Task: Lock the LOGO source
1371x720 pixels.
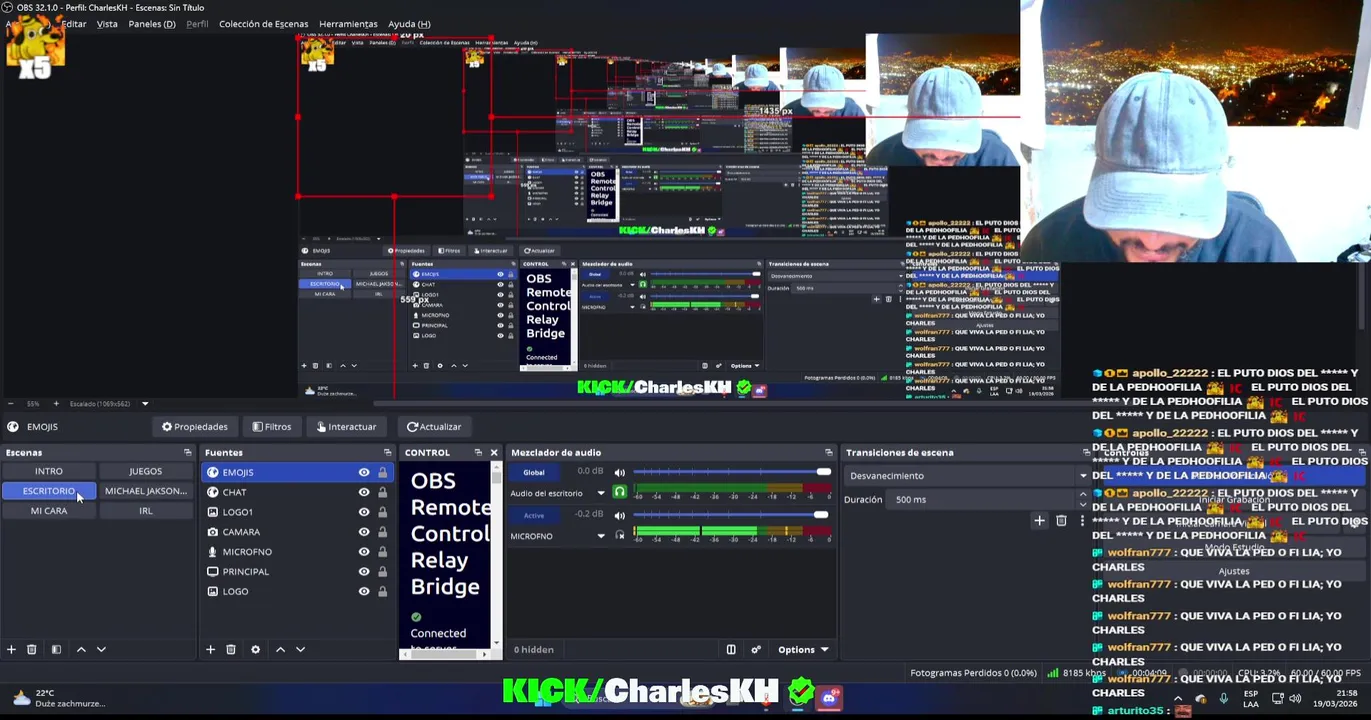Action: click(382, 591)
